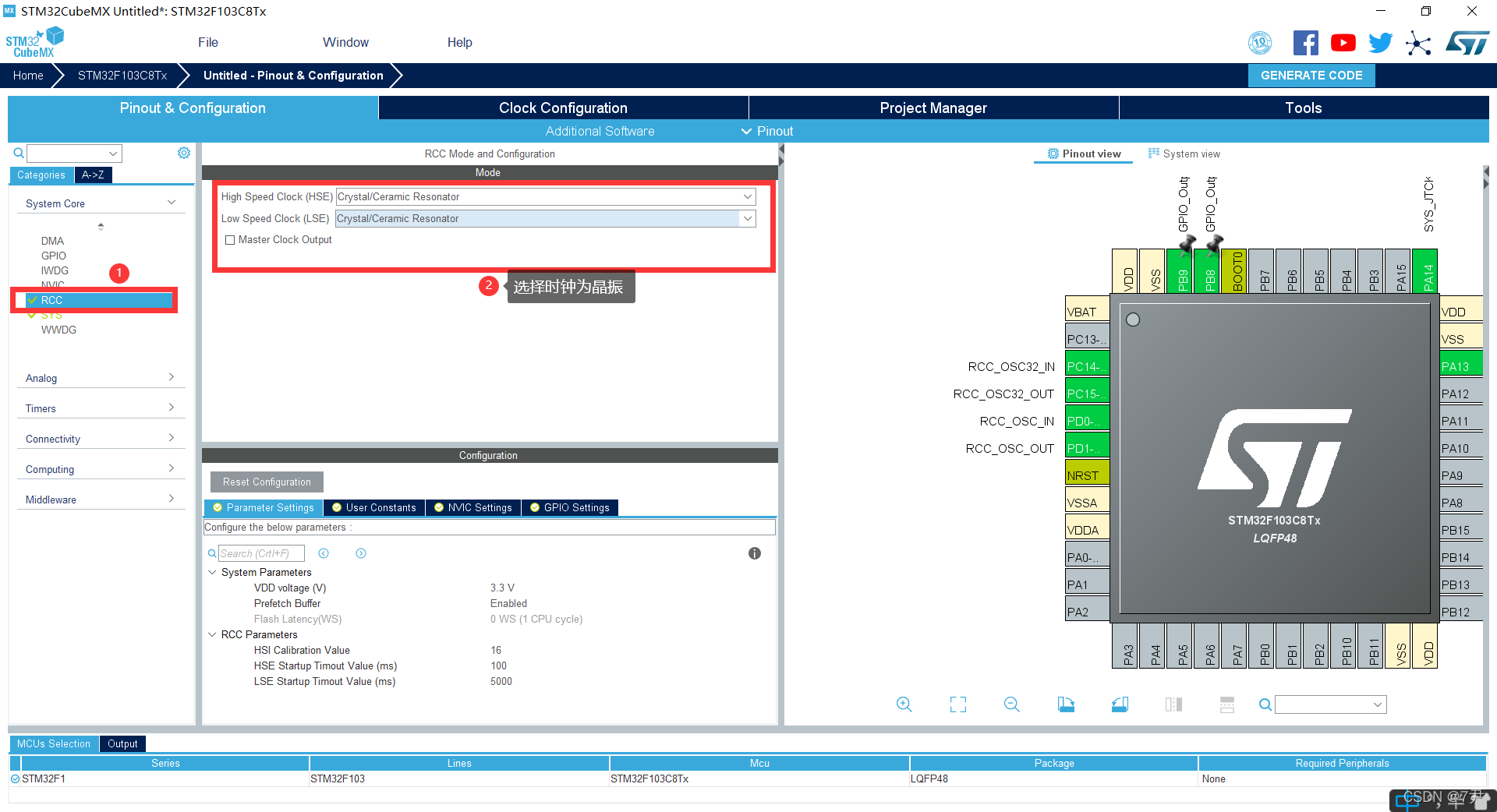This screenshot has height=812, width=1497.
Task: Collapse the System Parameters tree node
Action: (x=212, y=572)
